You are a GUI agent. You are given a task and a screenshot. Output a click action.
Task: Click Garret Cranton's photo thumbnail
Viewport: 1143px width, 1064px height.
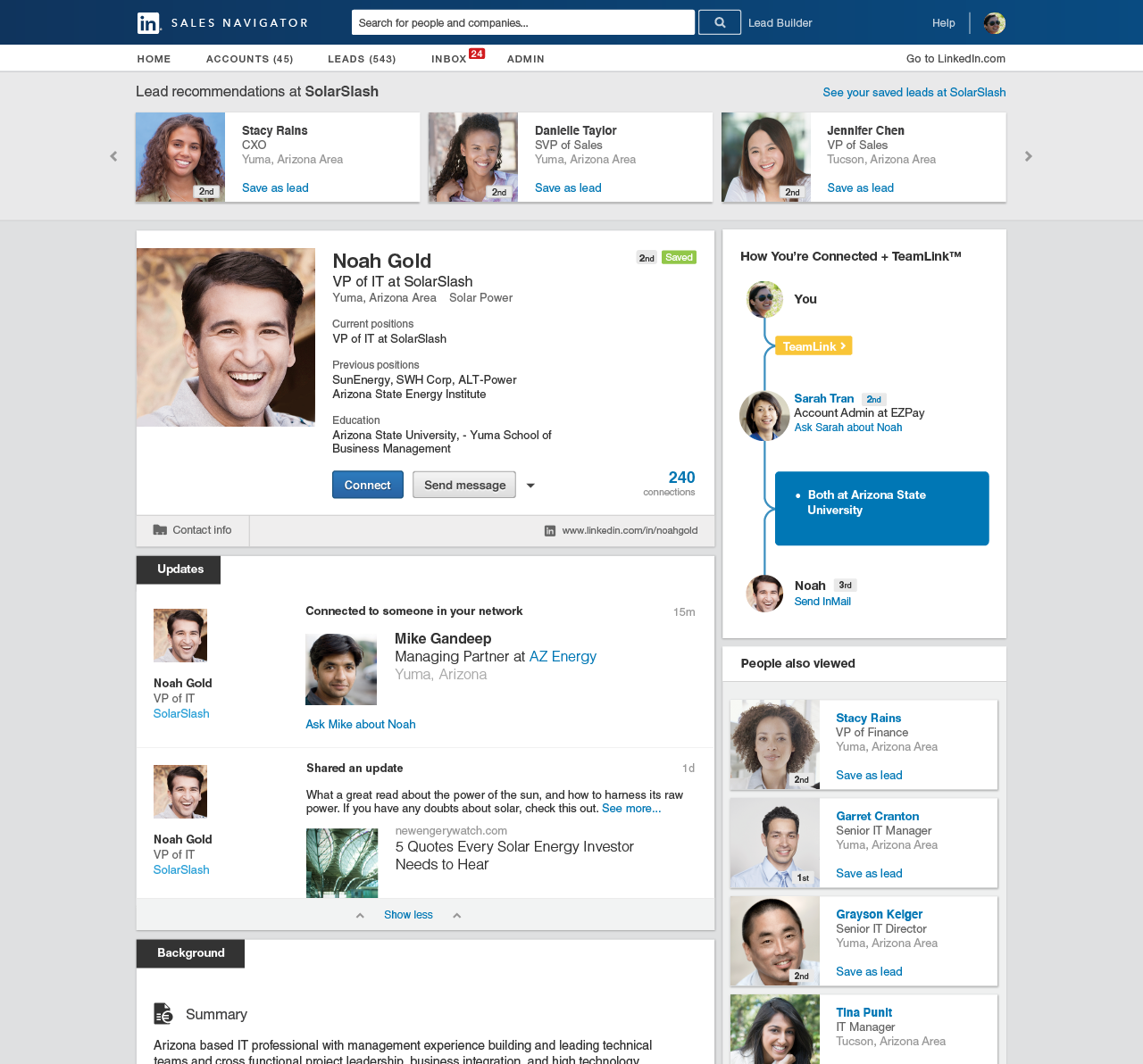775,844
